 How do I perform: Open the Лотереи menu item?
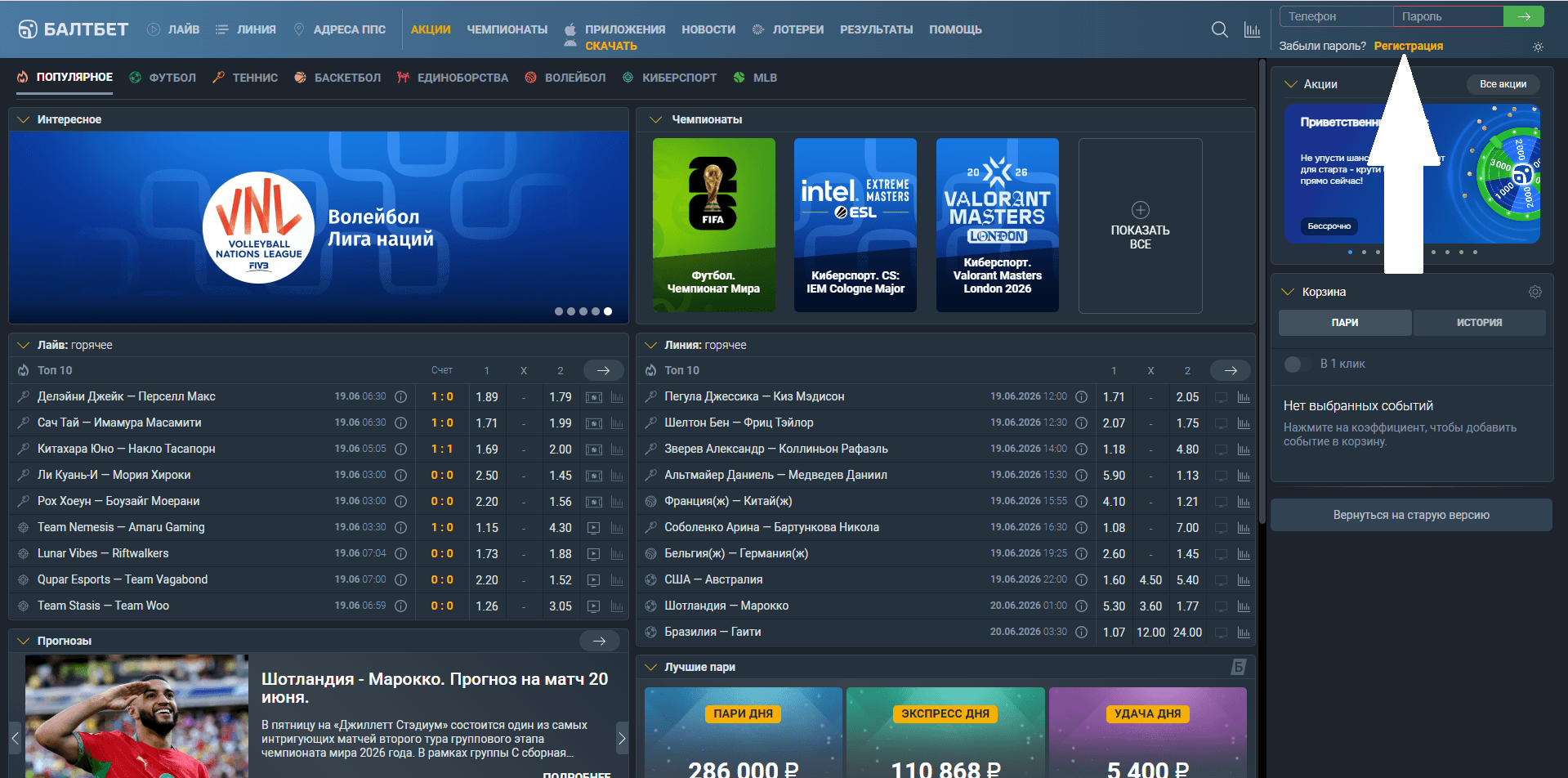click(x=788, y=29)
